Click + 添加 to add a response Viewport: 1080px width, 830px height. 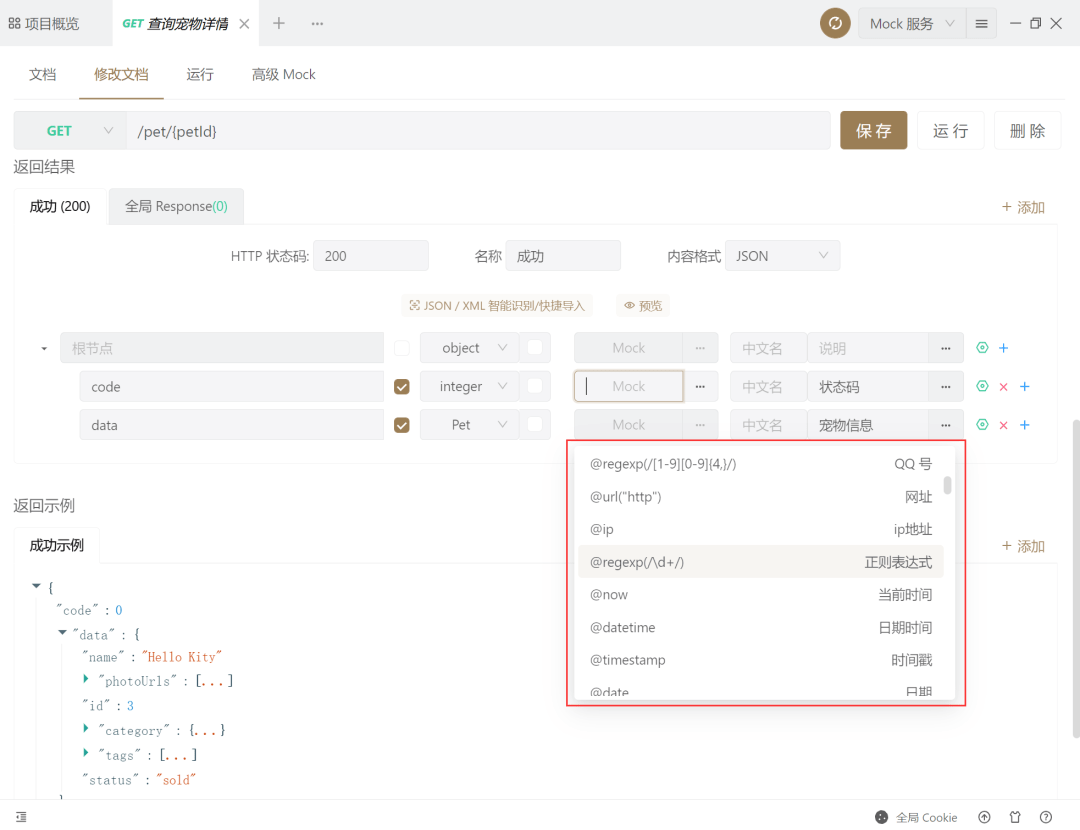1023,207
